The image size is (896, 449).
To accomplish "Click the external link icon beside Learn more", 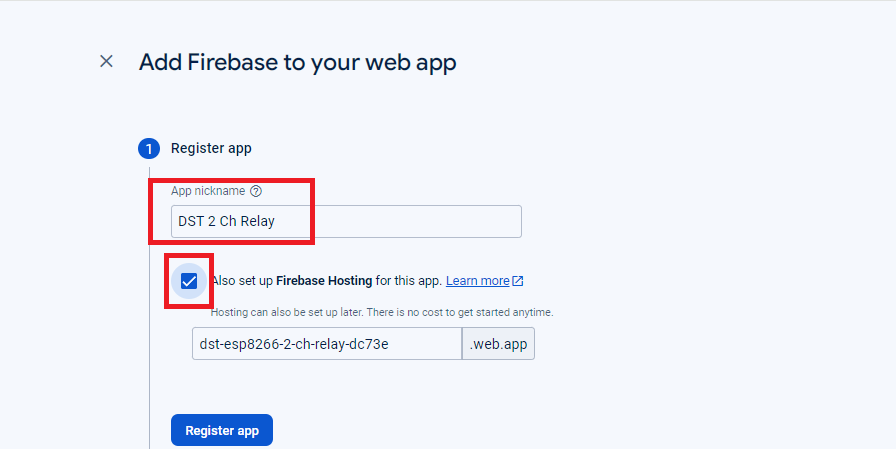I will coord(518,281).
